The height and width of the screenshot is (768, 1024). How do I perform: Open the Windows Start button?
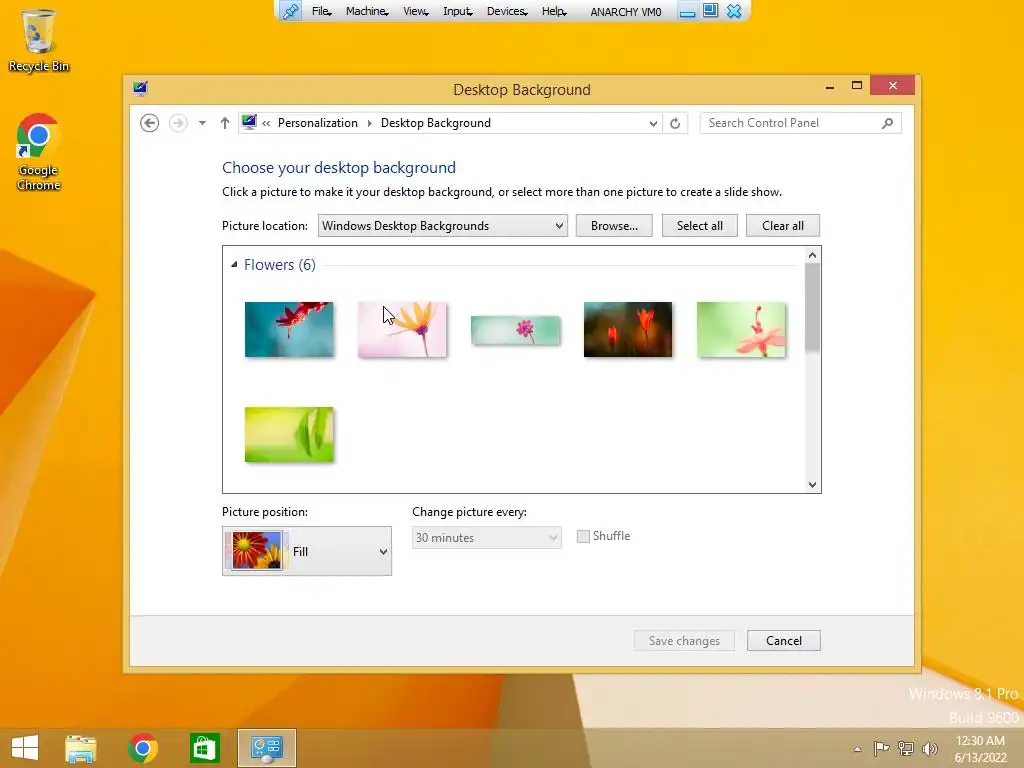coord(25,748)
